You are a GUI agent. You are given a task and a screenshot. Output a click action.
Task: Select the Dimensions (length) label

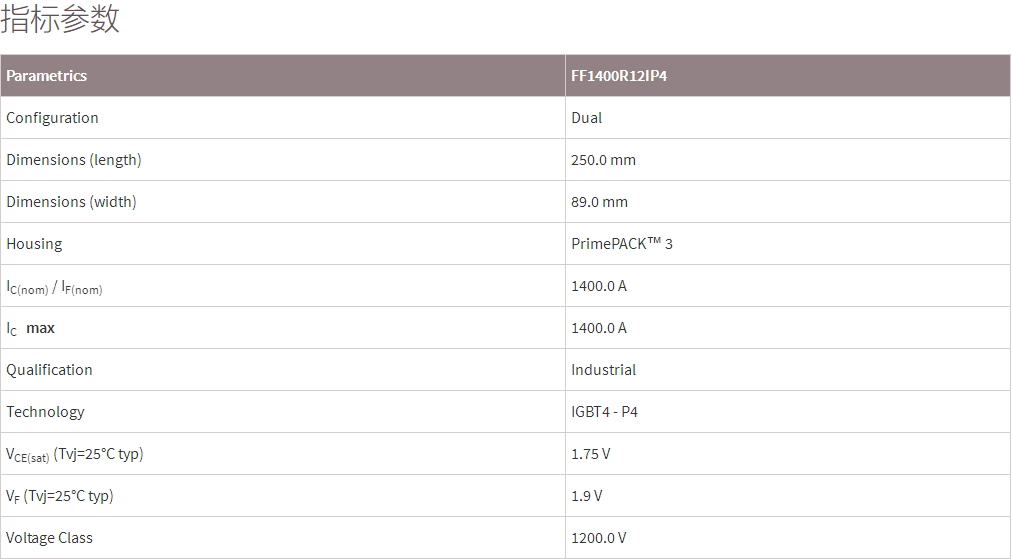(x=74, y=160)
